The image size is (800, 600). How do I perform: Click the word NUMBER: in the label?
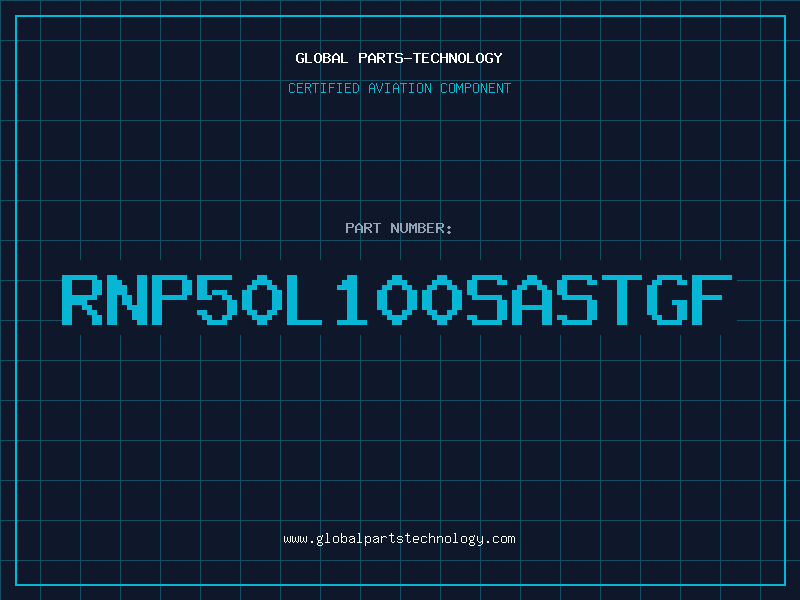[x=421, y=228]
